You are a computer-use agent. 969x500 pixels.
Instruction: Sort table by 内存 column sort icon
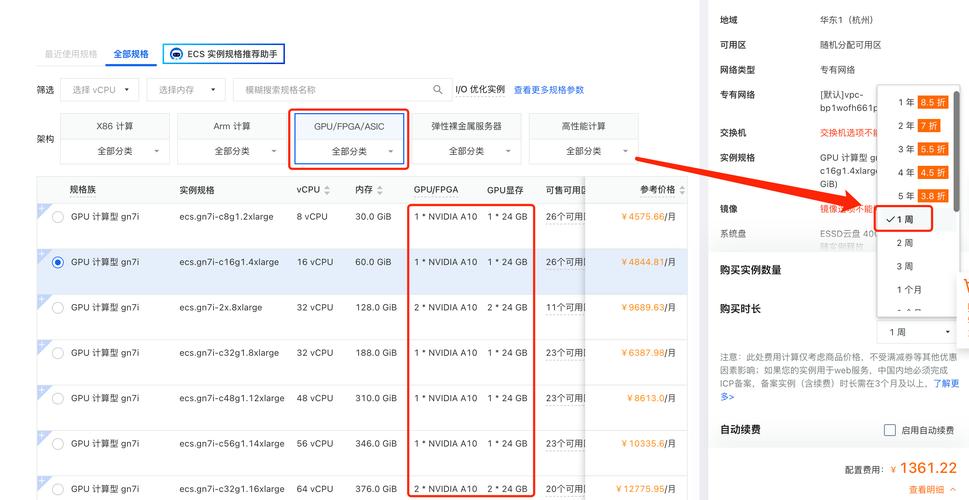(x=381, y=190)
